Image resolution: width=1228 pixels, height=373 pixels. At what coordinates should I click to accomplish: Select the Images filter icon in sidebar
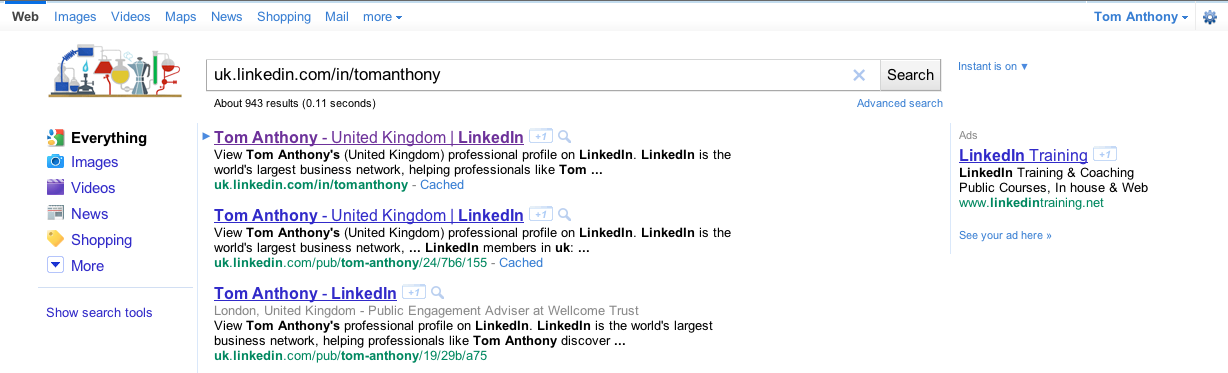point(55,162)
